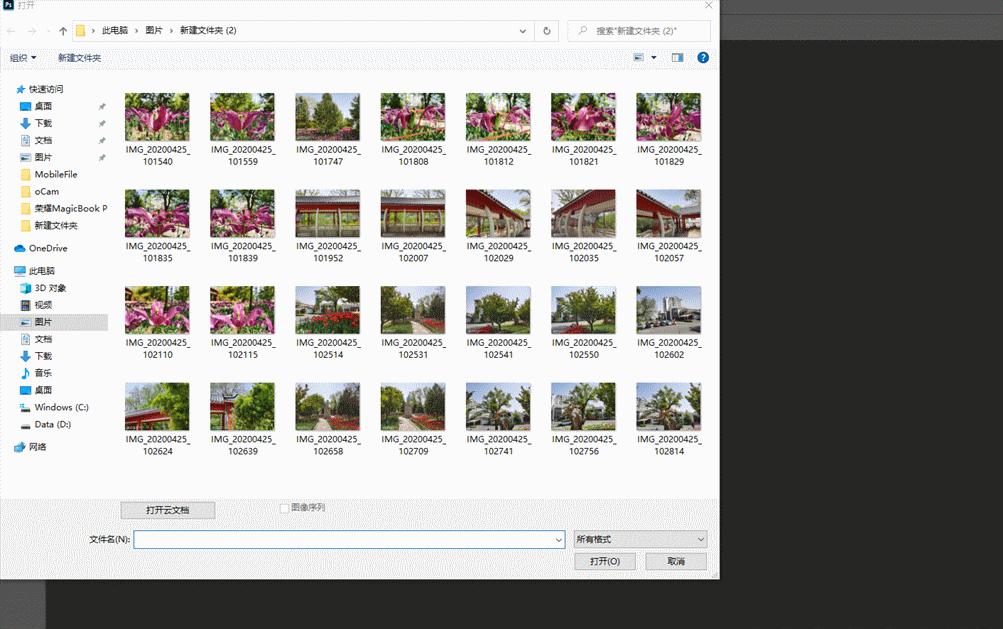Image resolution: width=1003 pixels, height=629 pixels.
Task: Click the Help question mark icon
Action: tap(703, 57)
